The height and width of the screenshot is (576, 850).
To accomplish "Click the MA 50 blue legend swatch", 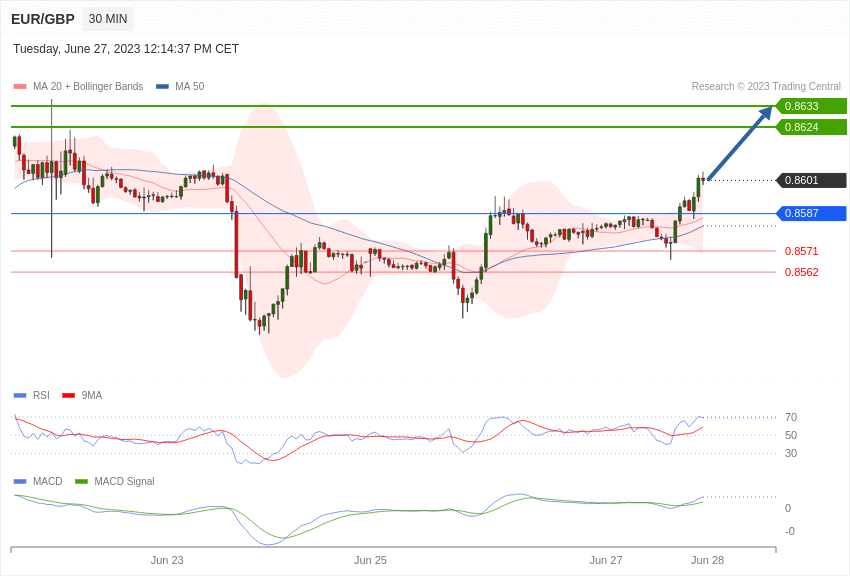I will (162, 86).
